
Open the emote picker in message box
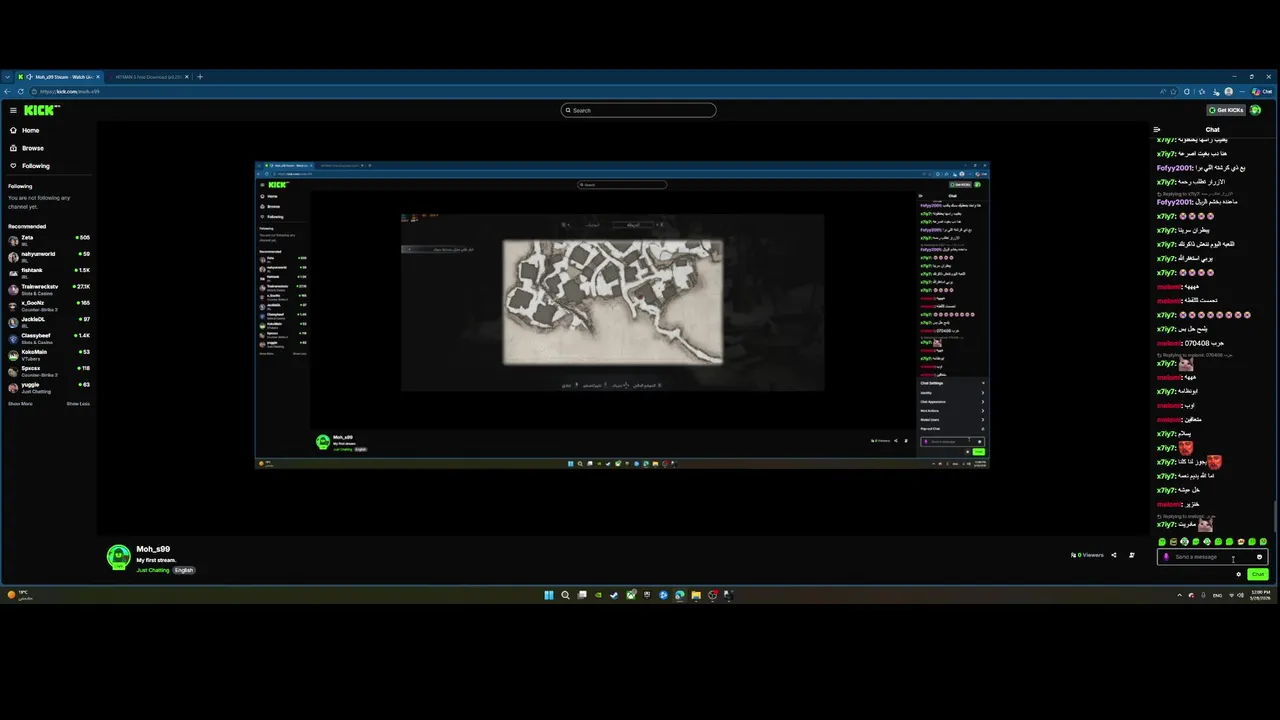pyautogui.click(x=1259, y=557)
